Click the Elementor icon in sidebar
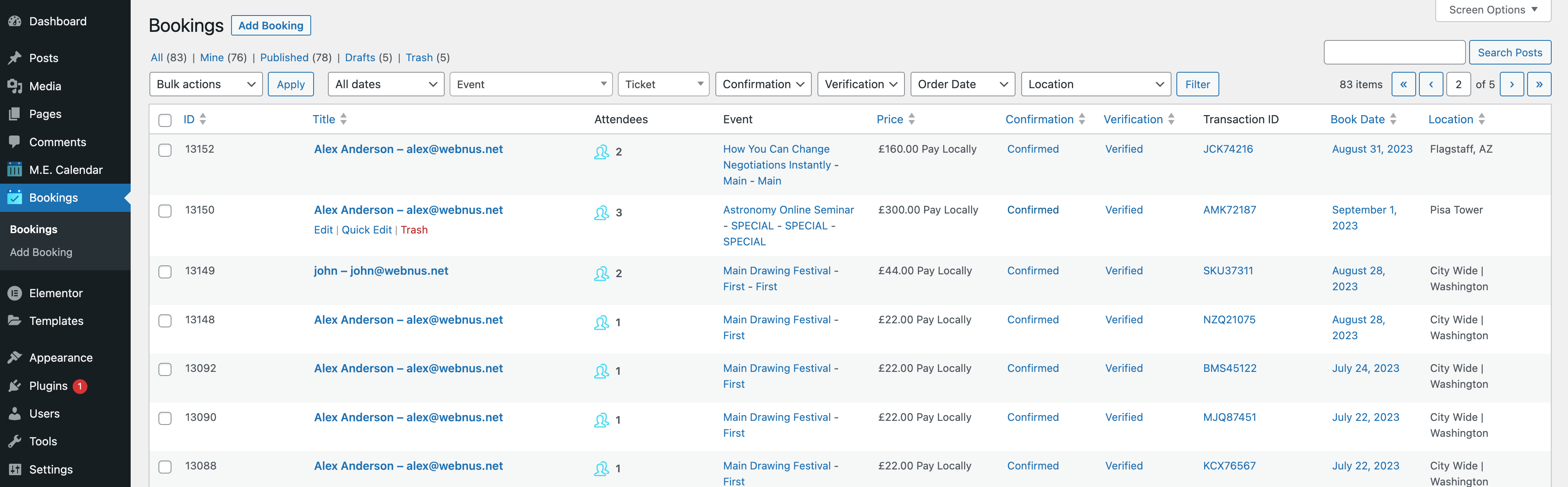 click(x=15, y=294)
